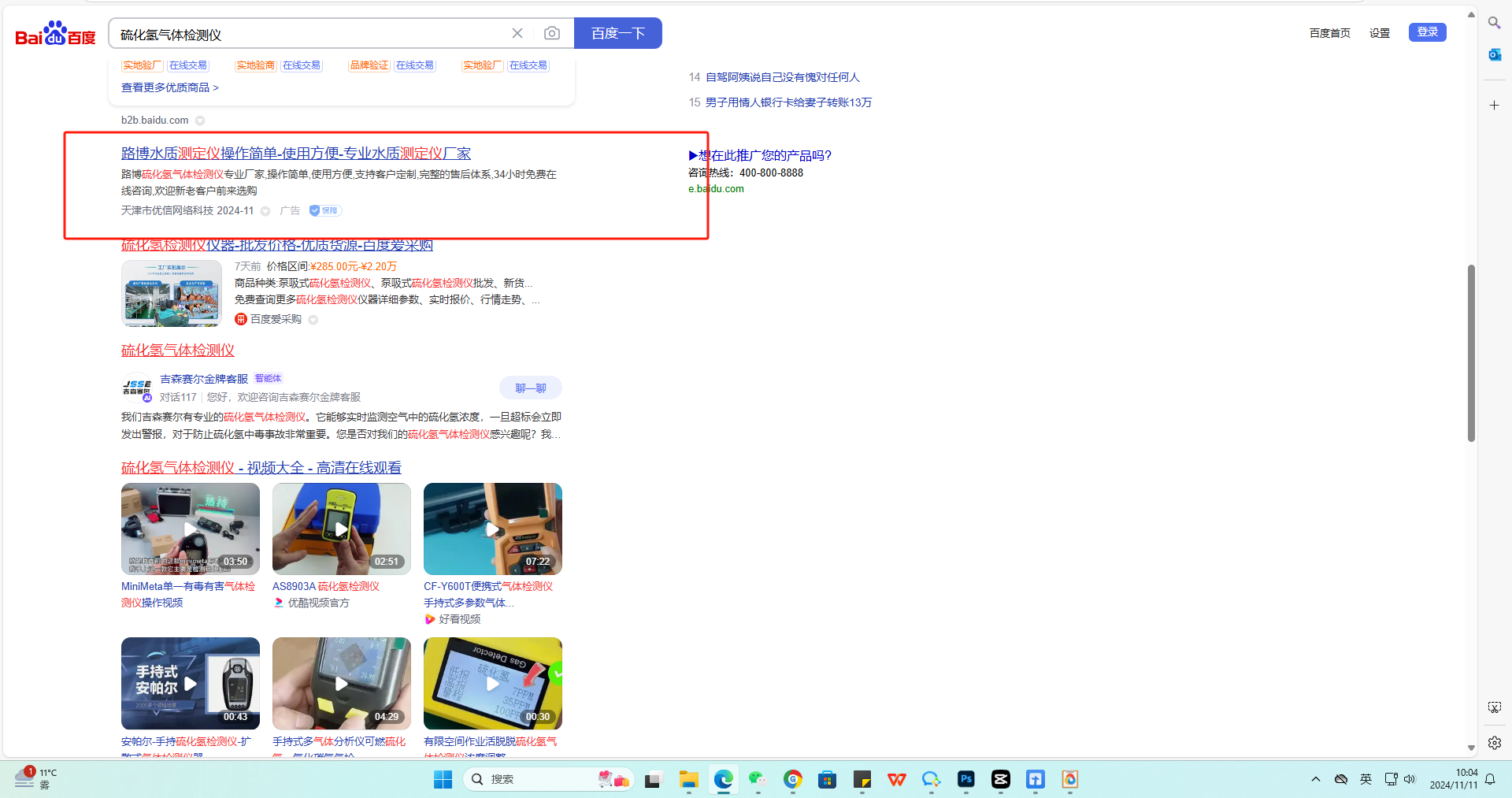This screenshot has height=798, width=1512.
Task: Open 路博水质测定仪 ad result title
Action: (x=296, y=154)
